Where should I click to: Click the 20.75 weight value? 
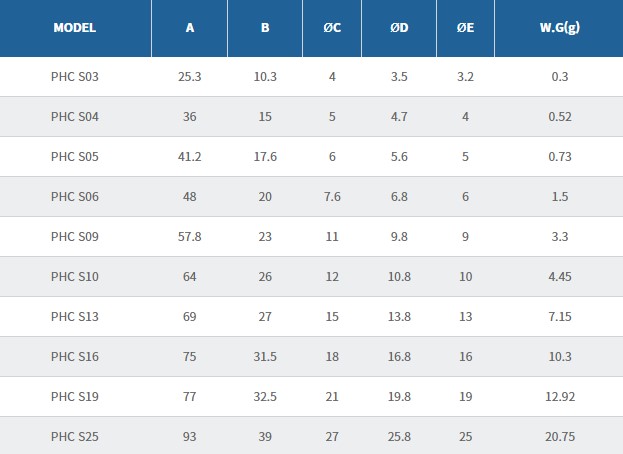559,436
